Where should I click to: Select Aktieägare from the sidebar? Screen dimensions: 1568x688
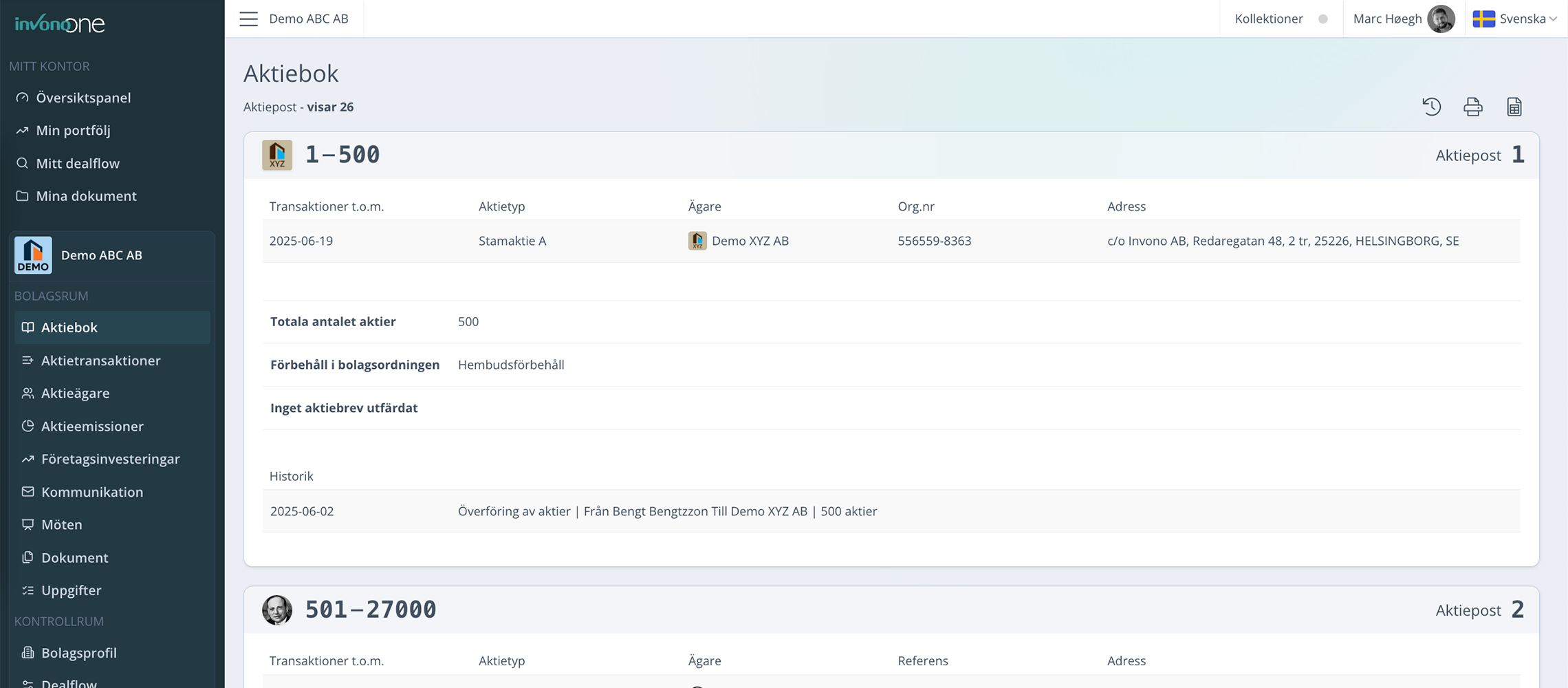(x=75, y=393)
